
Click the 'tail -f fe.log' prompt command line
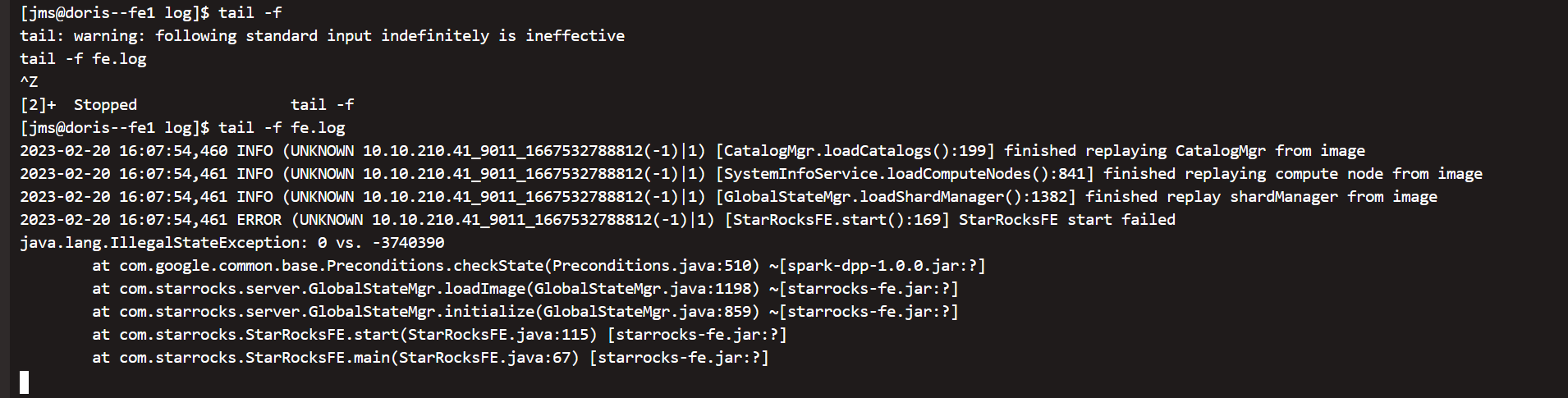[182, 128]
